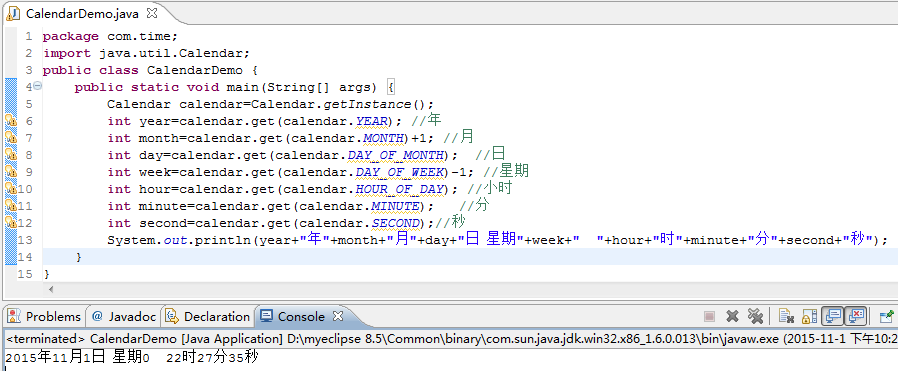Viewport: 898px width, 371px height.
Task: Select the CalendarDemo.java editor tab
Action: click(x=81, y=13)
